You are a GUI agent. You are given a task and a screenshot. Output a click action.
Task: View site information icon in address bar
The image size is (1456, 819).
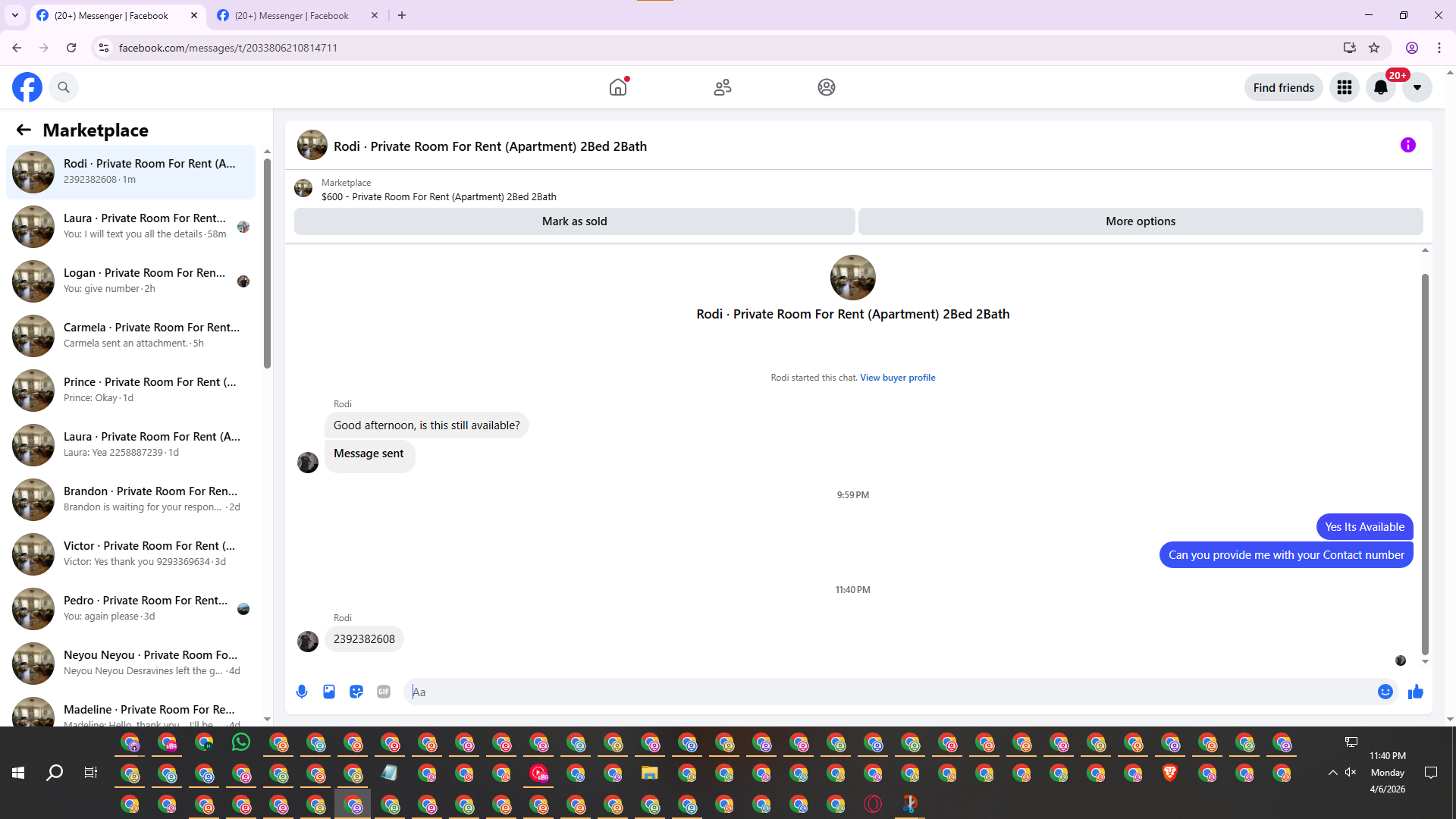104,48
